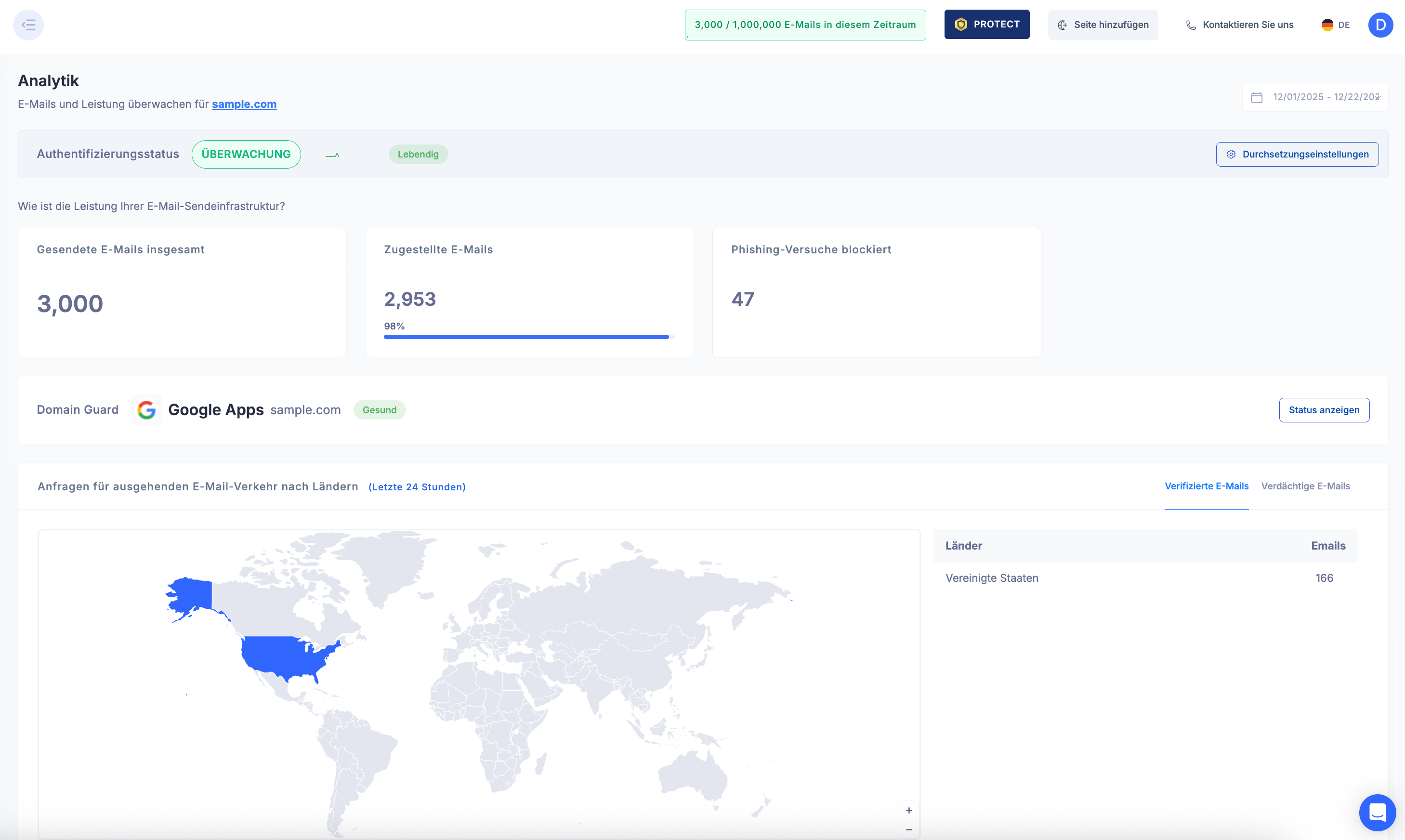Click the calendar icon in date range
The image size is (1405, 840).
point(1257,97)
